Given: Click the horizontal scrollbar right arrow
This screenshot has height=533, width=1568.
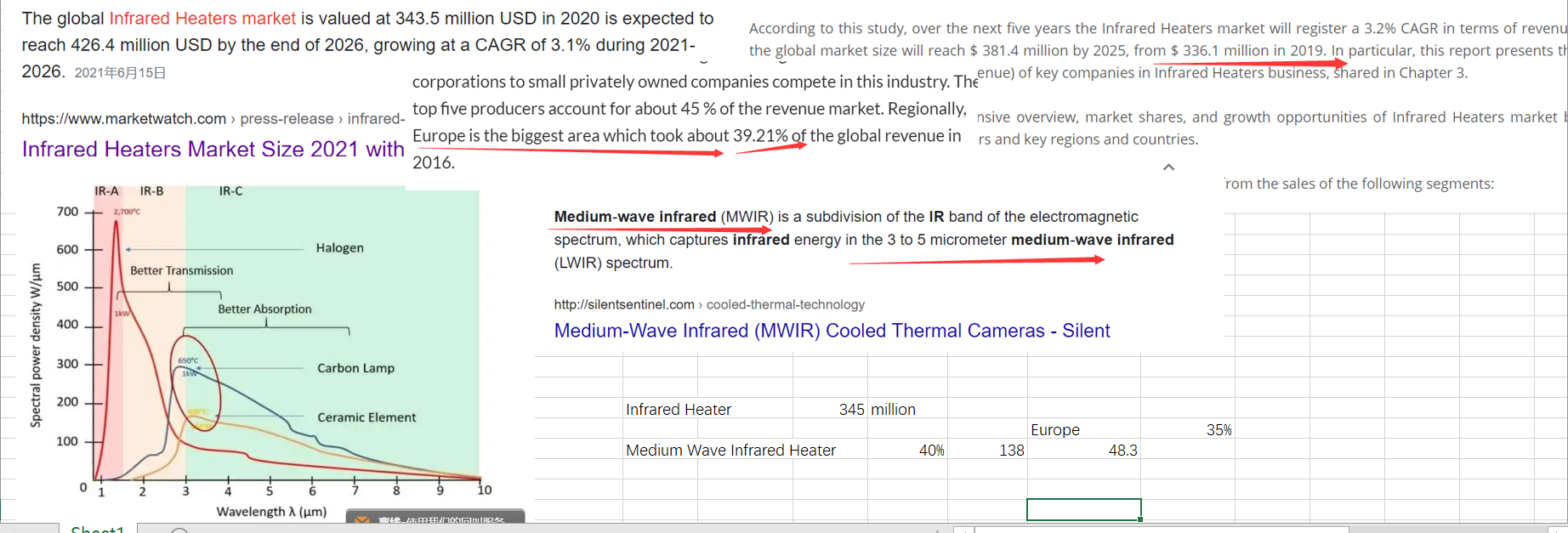Looking at the screenshot, I should pos(1555,530).
